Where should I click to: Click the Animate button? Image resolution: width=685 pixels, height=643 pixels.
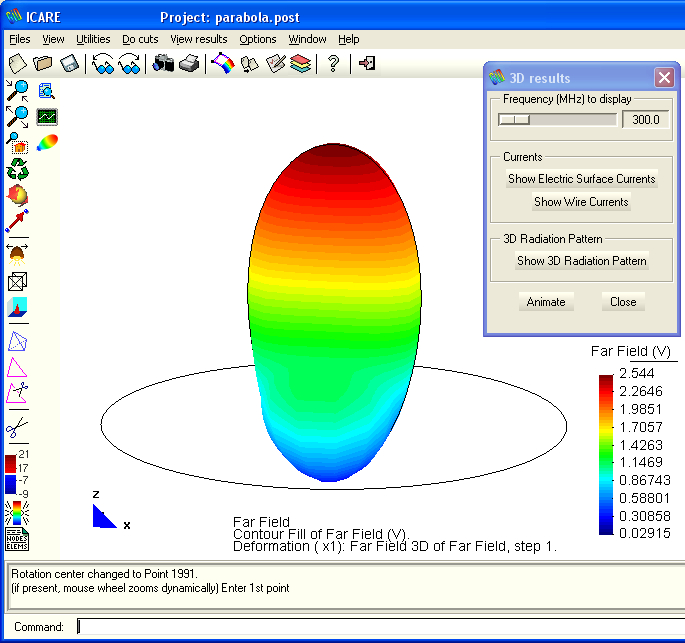[x=546, y=302]
